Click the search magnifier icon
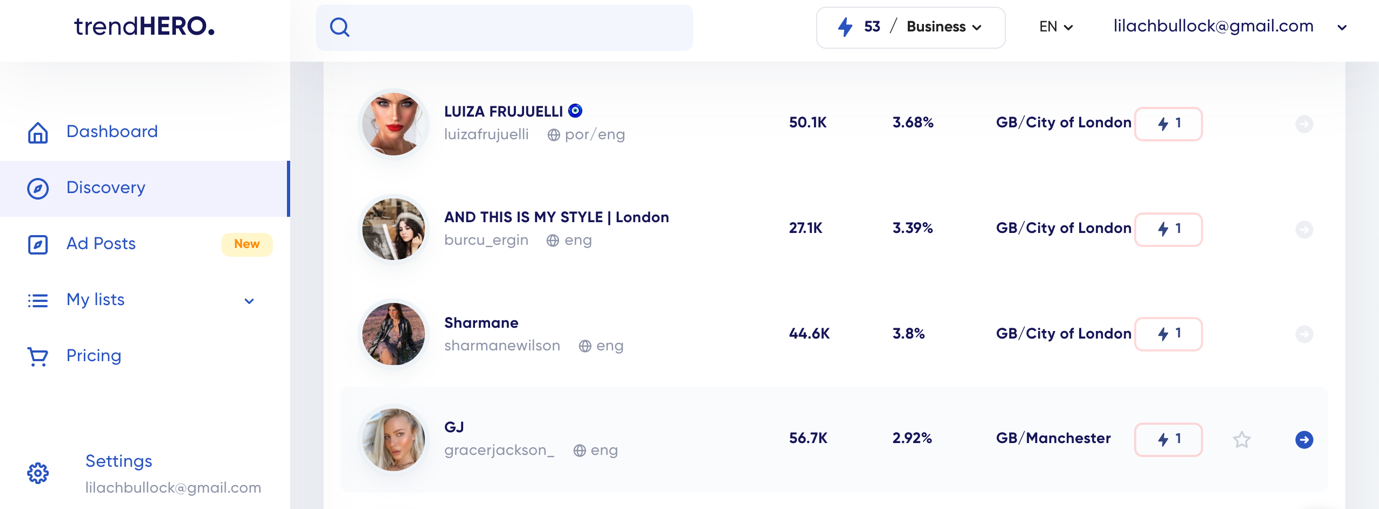The width and height of the screenshot is (1379, 509). (340, 28)
